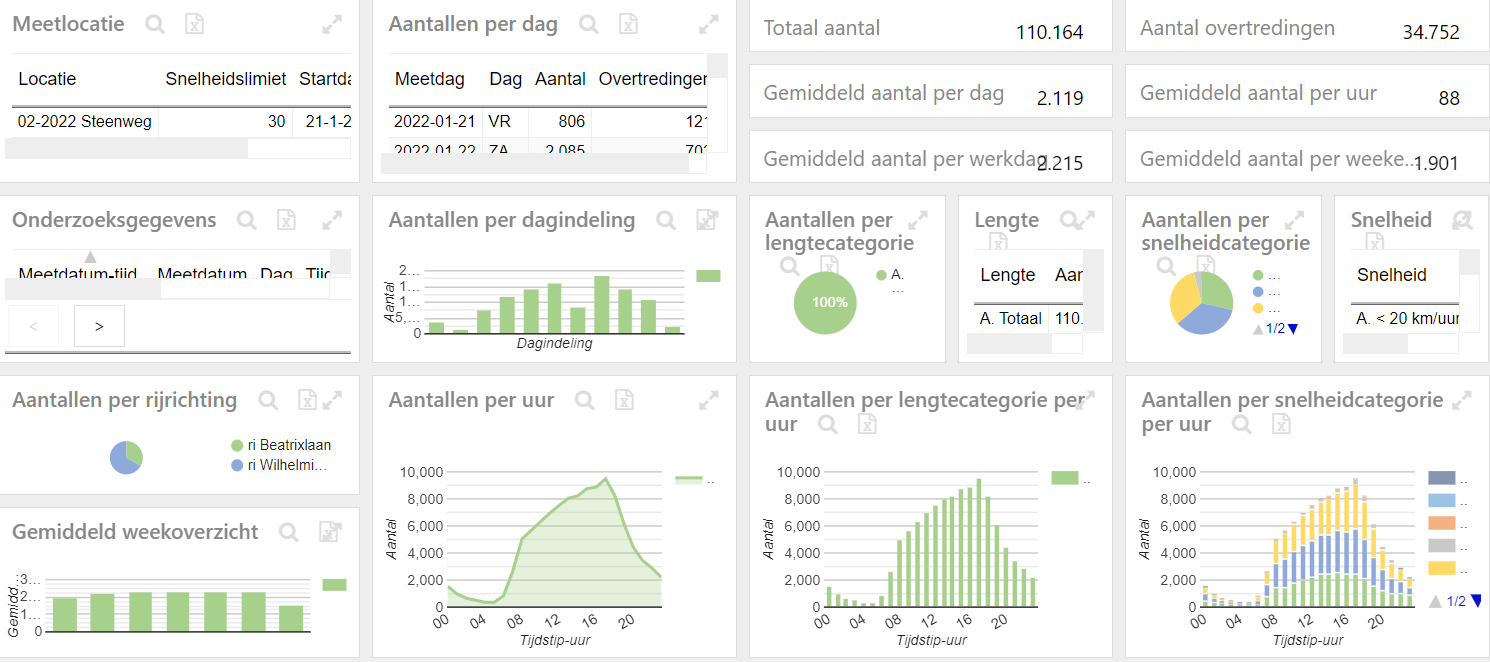Search in Aantallen per snelheidcategorie per uur
Screen dimensions: 1490x662
coord(1241,424)
